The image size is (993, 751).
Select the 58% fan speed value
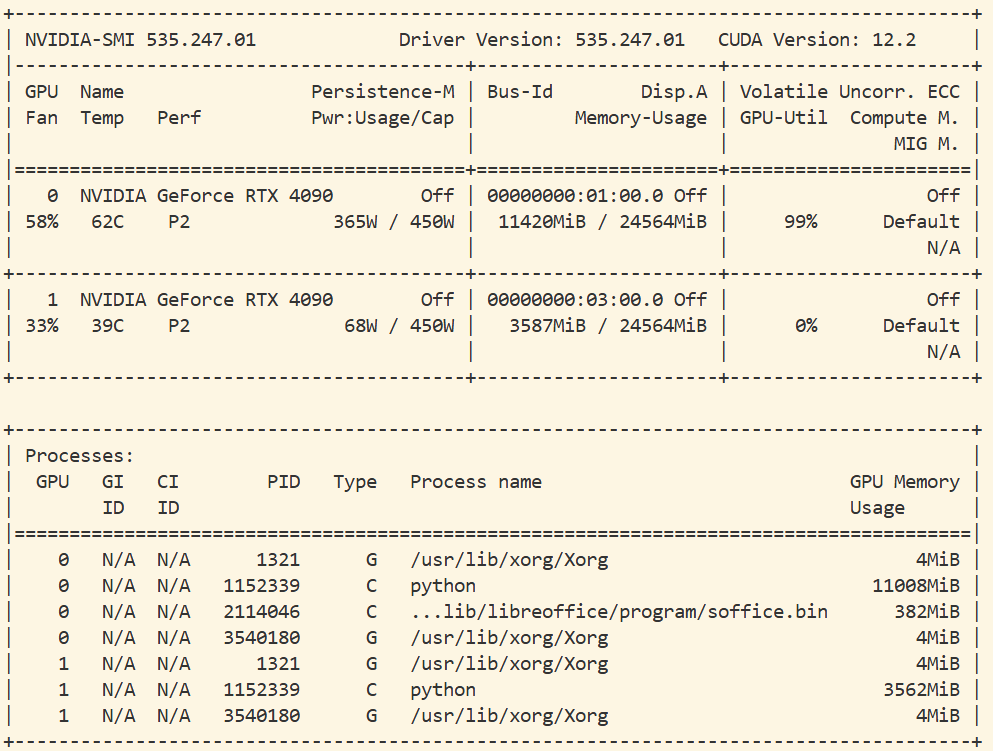pos(41,222)
